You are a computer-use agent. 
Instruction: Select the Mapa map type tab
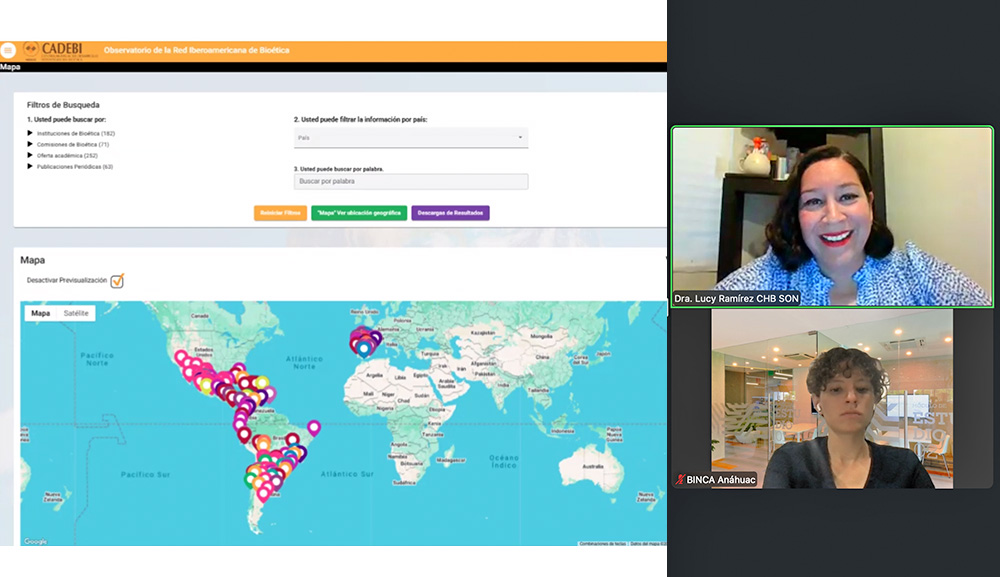click(41, 313)
